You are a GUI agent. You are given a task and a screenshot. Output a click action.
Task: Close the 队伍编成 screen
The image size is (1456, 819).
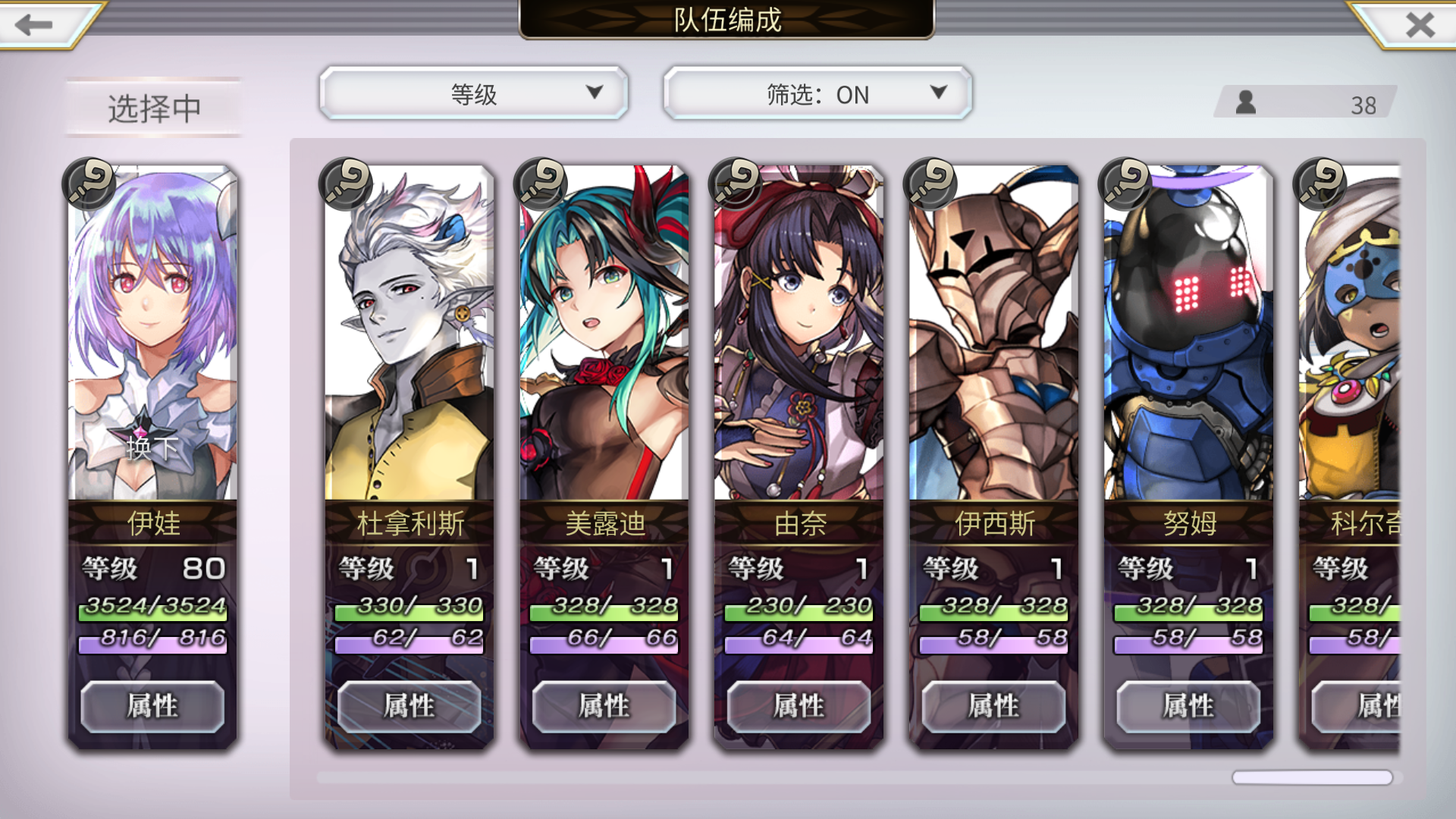coord(1420,24)
